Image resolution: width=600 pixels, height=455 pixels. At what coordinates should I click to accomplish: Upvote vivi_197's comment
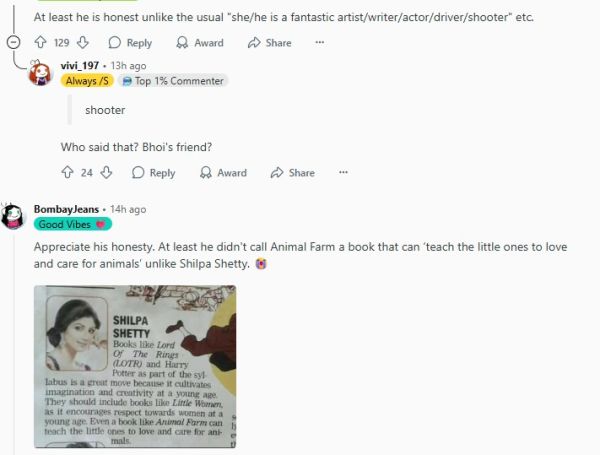pos(67,173)
